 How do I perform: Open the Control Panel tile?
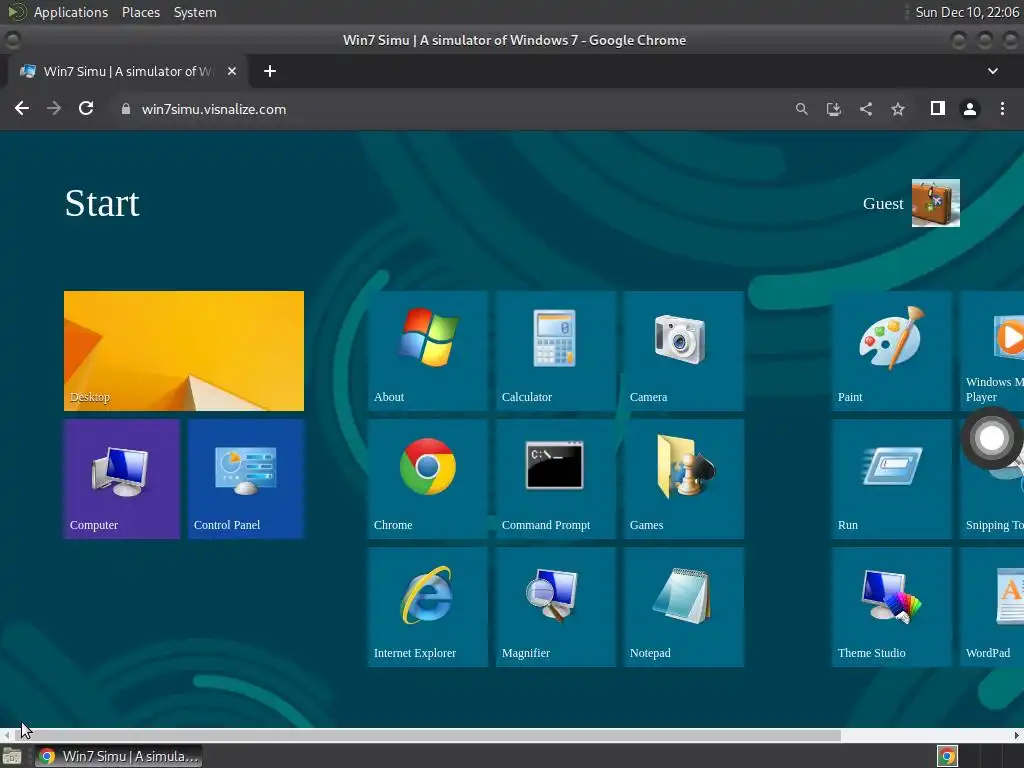pos(246,479)
